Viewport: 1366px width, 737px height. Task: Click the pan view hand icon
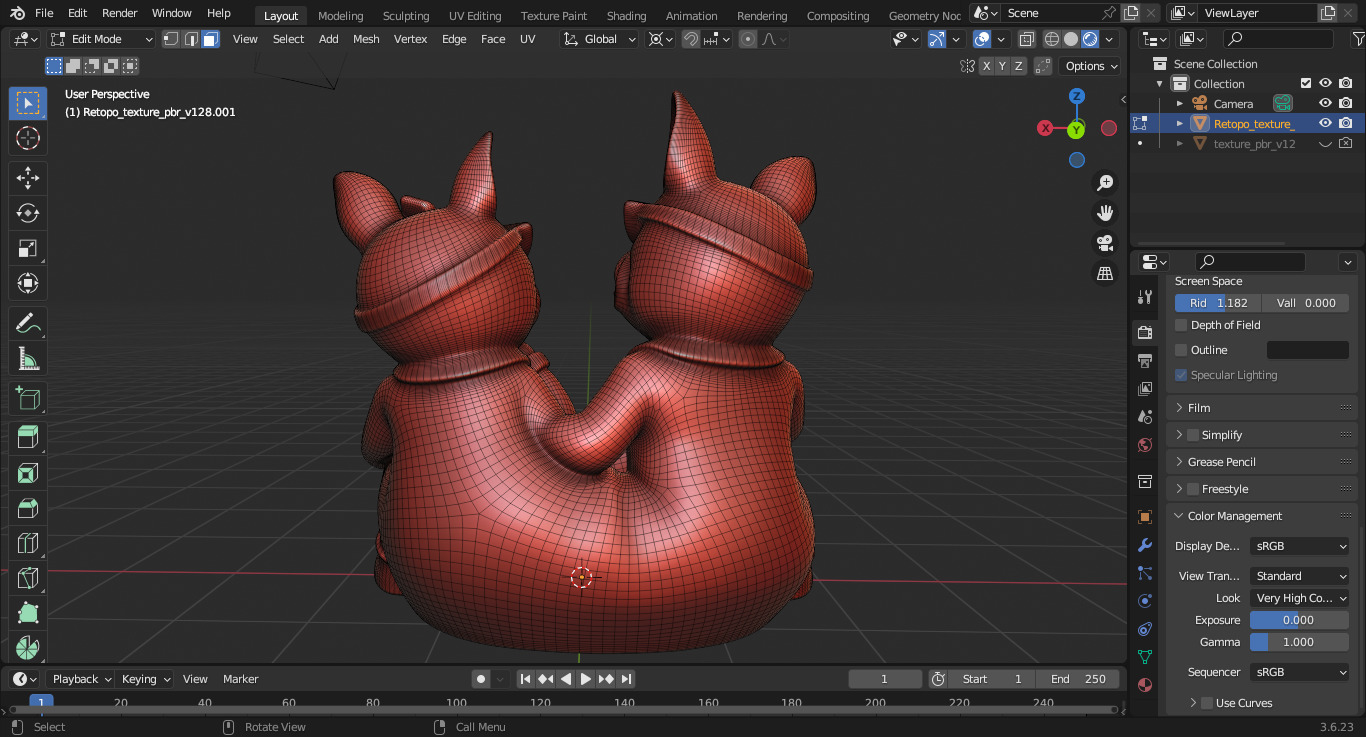(x=1105, y=213)
